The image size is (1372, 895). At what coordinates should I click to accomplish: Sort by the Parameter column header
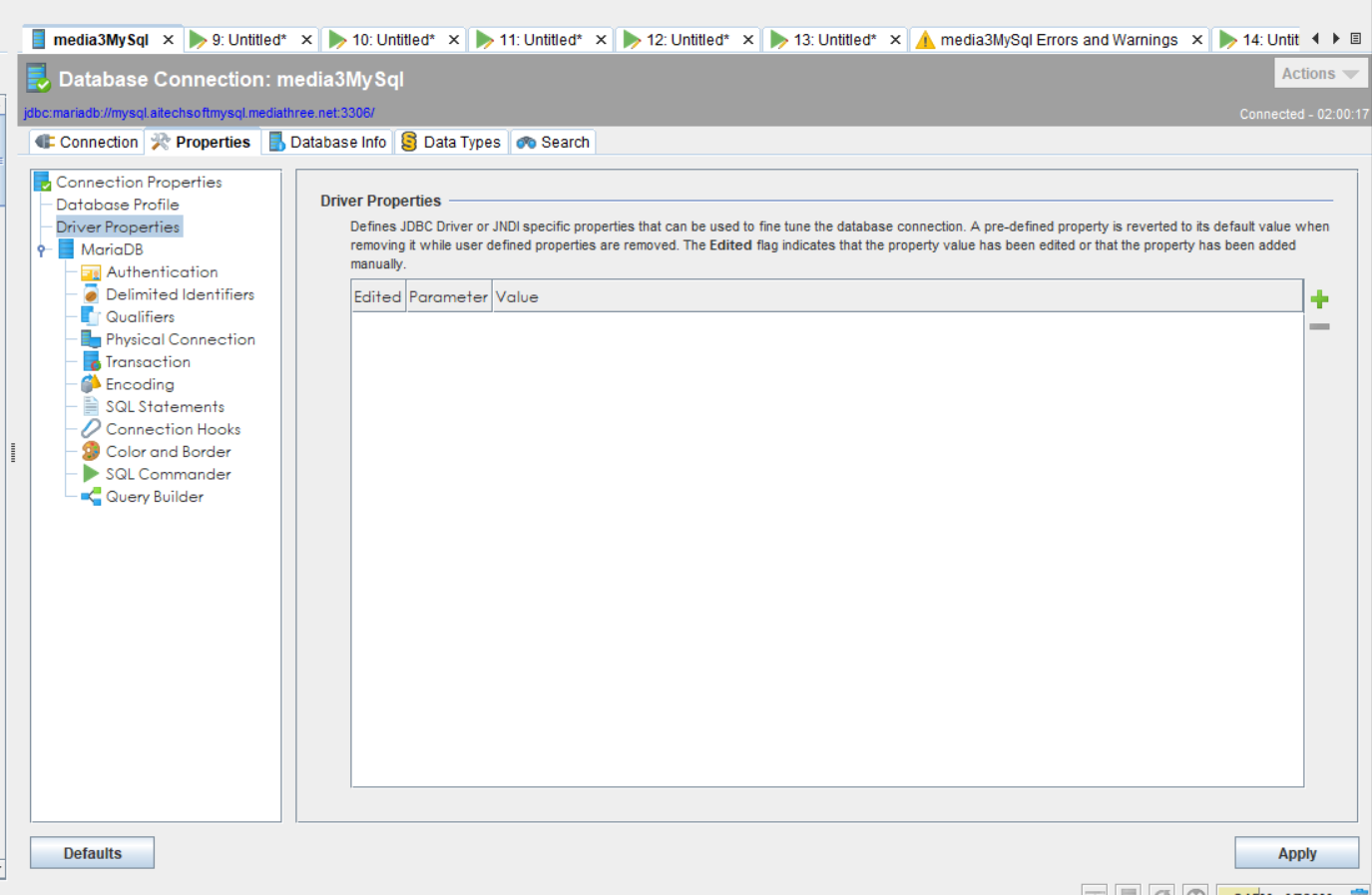tap(448, 297)
